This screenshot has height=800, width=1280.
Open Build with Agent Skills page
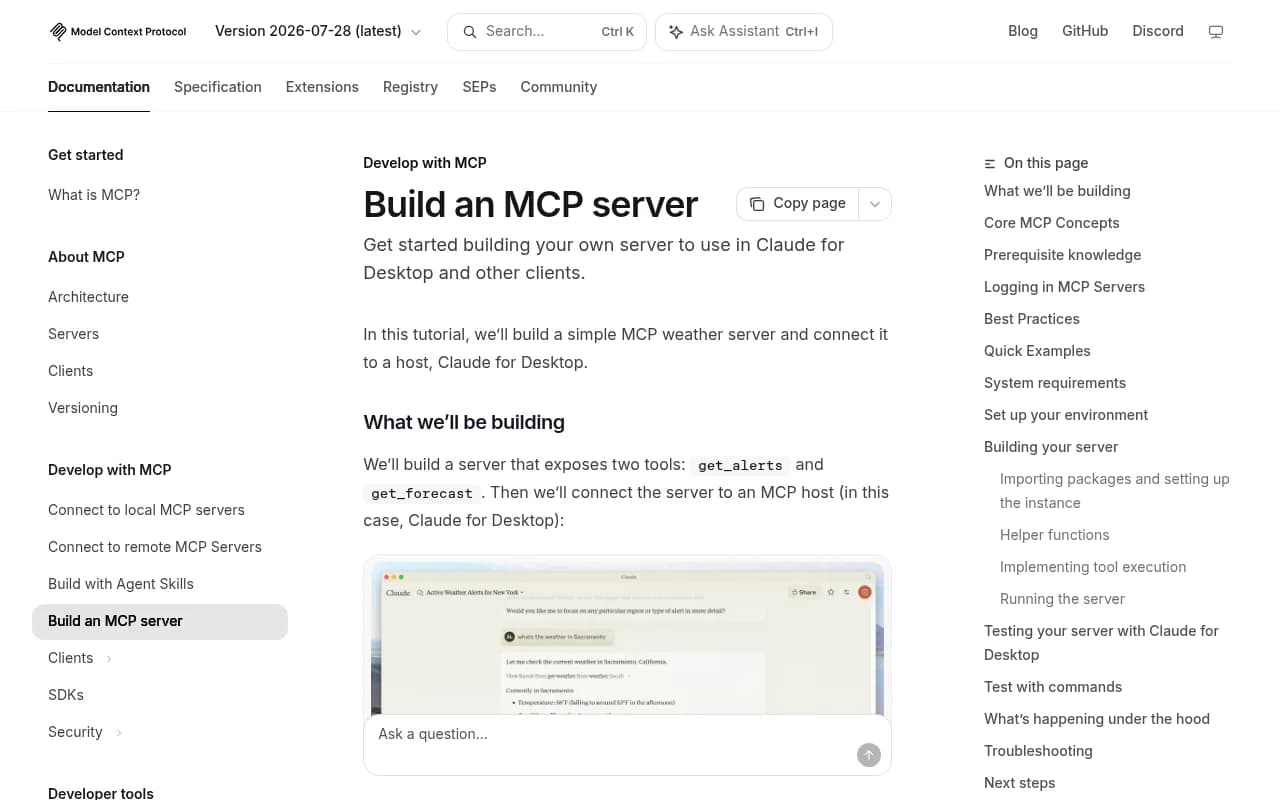[160, 584]
